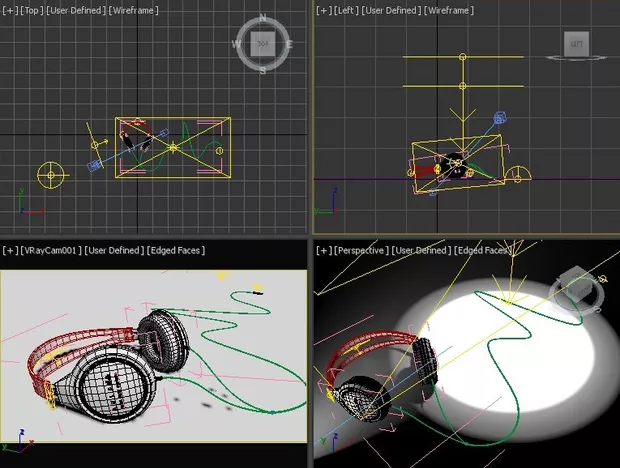620x468 pixels.
Task: Select the yellow dome light in Left viewport
Action: pyautogui.click(x=518, y=175)
